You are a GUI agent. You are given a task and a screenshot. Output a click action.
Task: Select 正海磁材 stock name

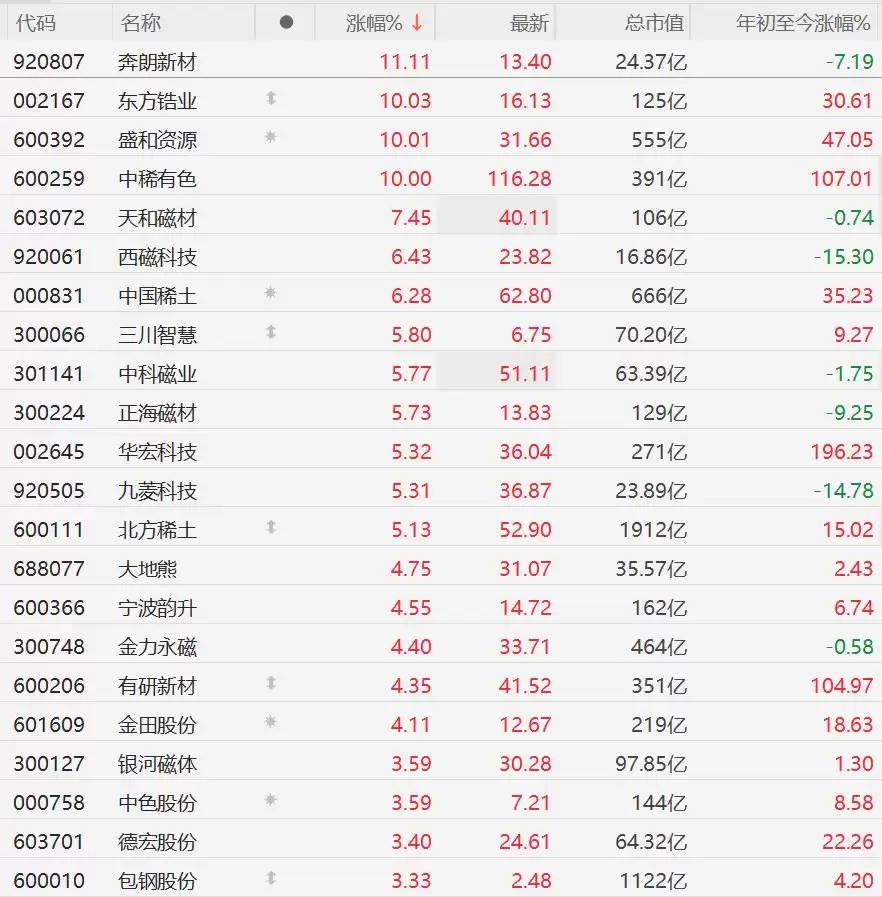(x=157, y=413)
